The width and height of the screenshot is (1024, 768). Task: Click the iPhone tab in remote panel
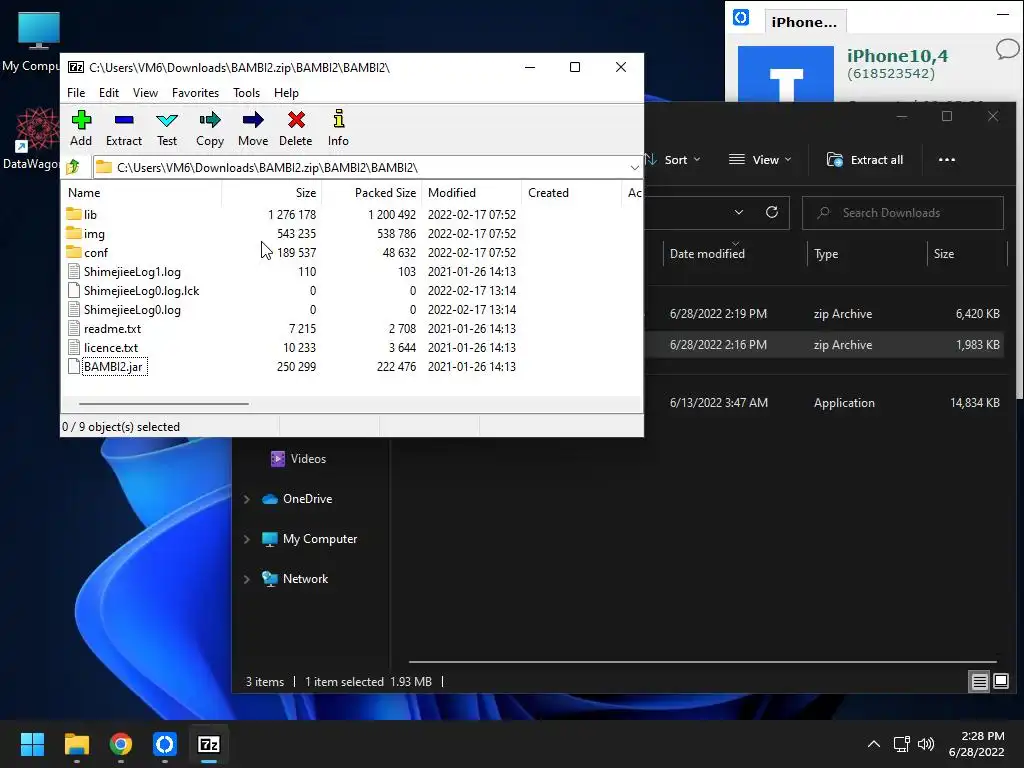[805, 22]
